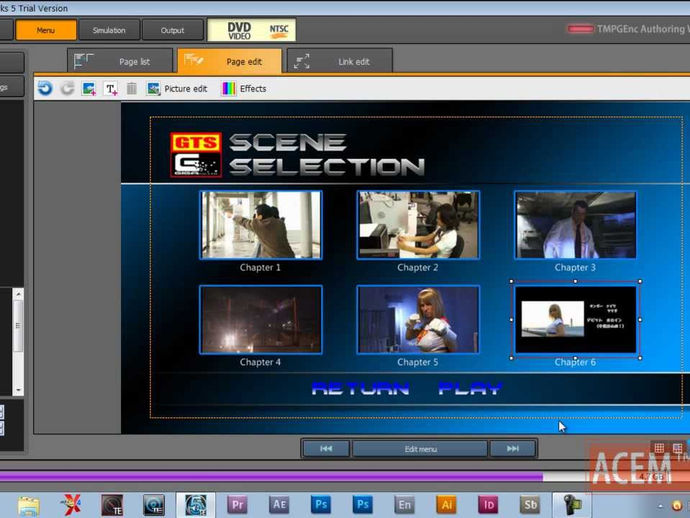Switch to the Output stage tab

(x=172, y=30)
